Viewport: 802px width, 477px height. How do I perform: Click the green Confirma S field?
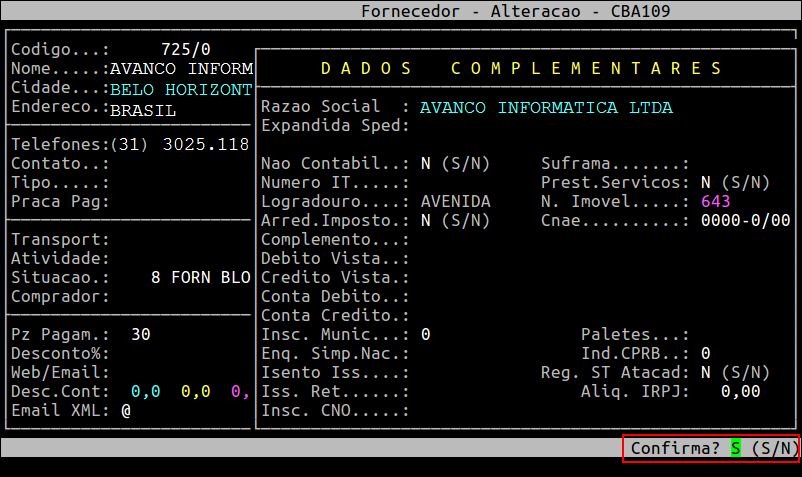click(736, 449)
